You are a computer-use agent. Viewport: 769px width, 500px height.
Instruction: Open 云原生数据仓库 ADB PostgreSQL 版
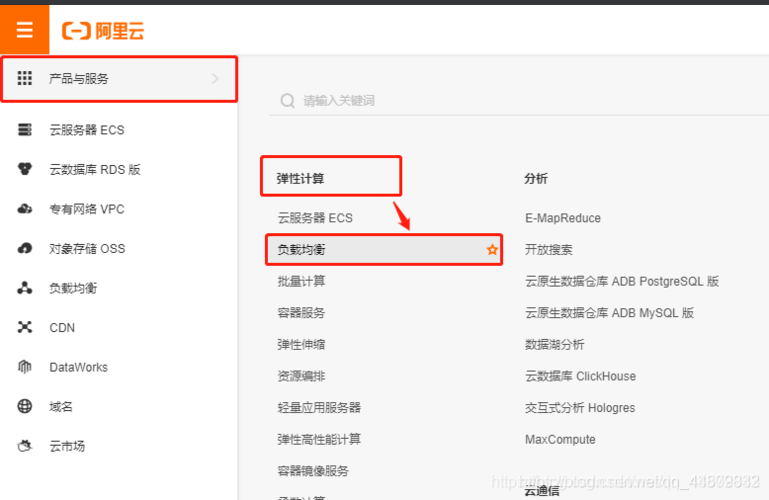tap(622, 281)
